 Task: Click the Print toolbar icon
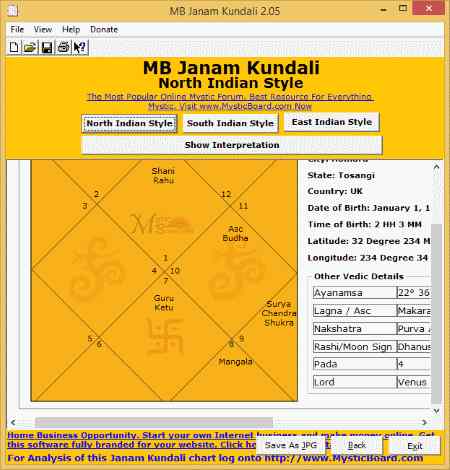[x=63, y=47]
